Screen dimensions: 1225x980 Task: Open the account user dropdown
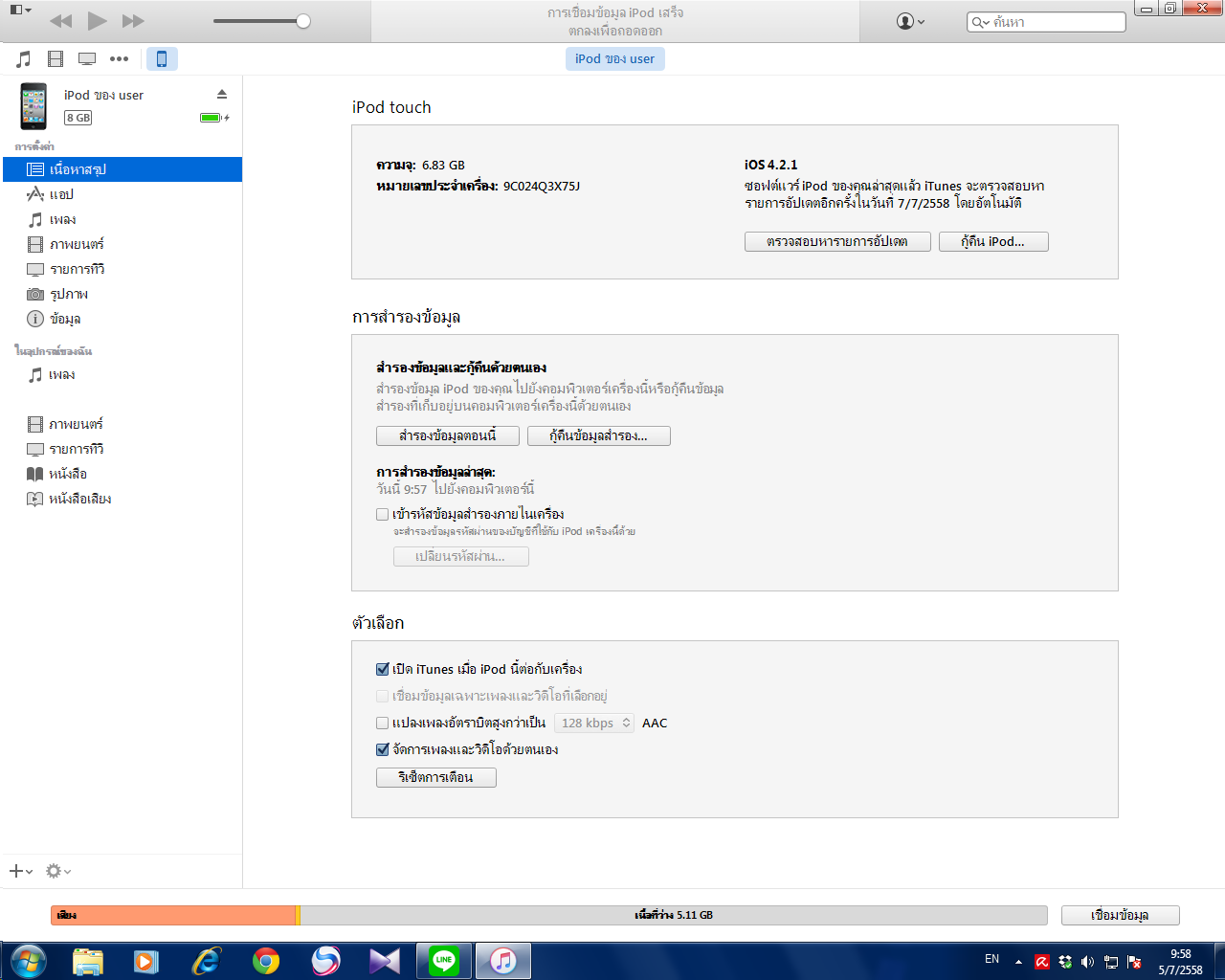[910, 21]
